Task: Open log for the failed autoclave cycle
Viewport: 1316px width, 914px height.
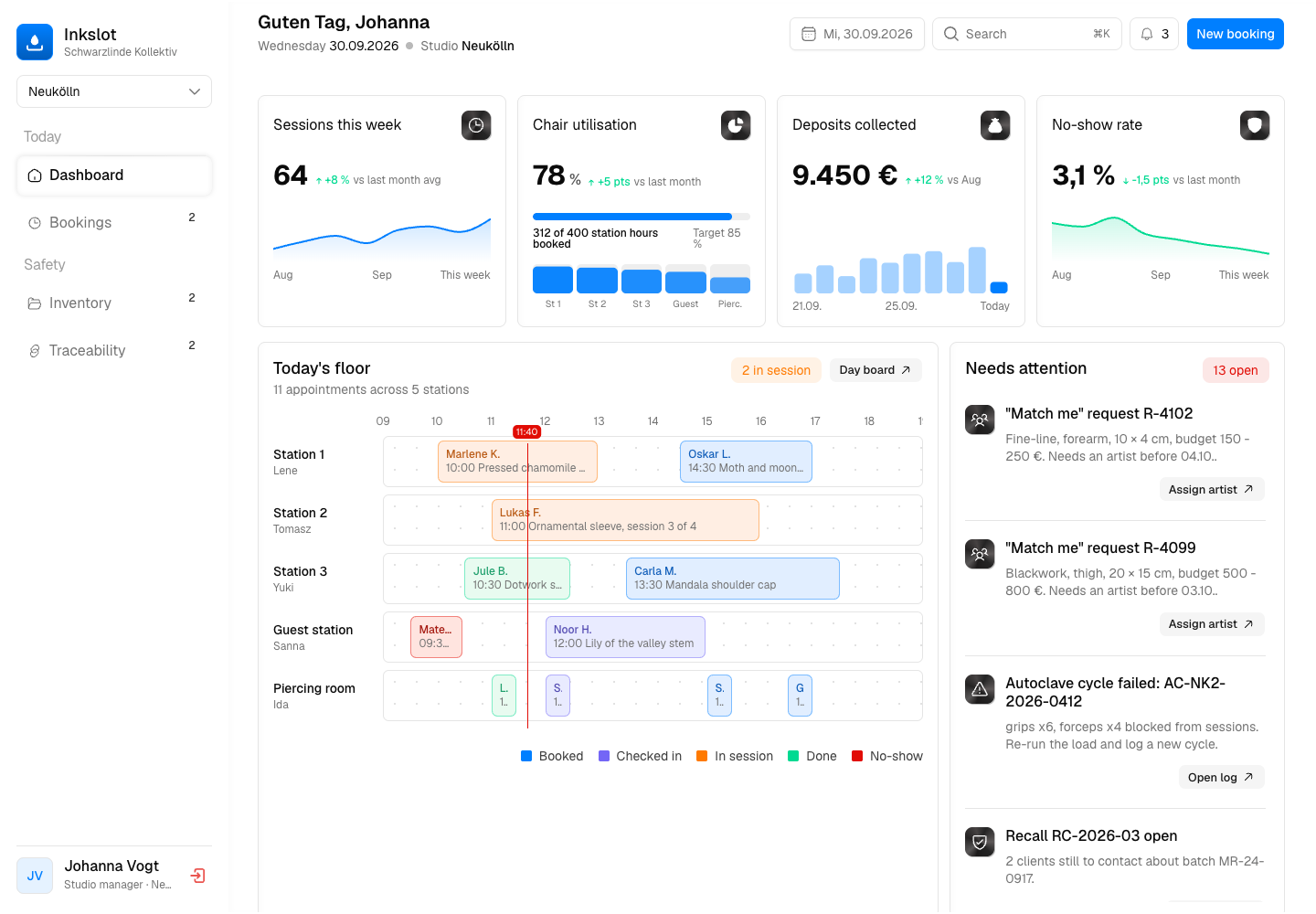Action: (x=1222, y=778)
